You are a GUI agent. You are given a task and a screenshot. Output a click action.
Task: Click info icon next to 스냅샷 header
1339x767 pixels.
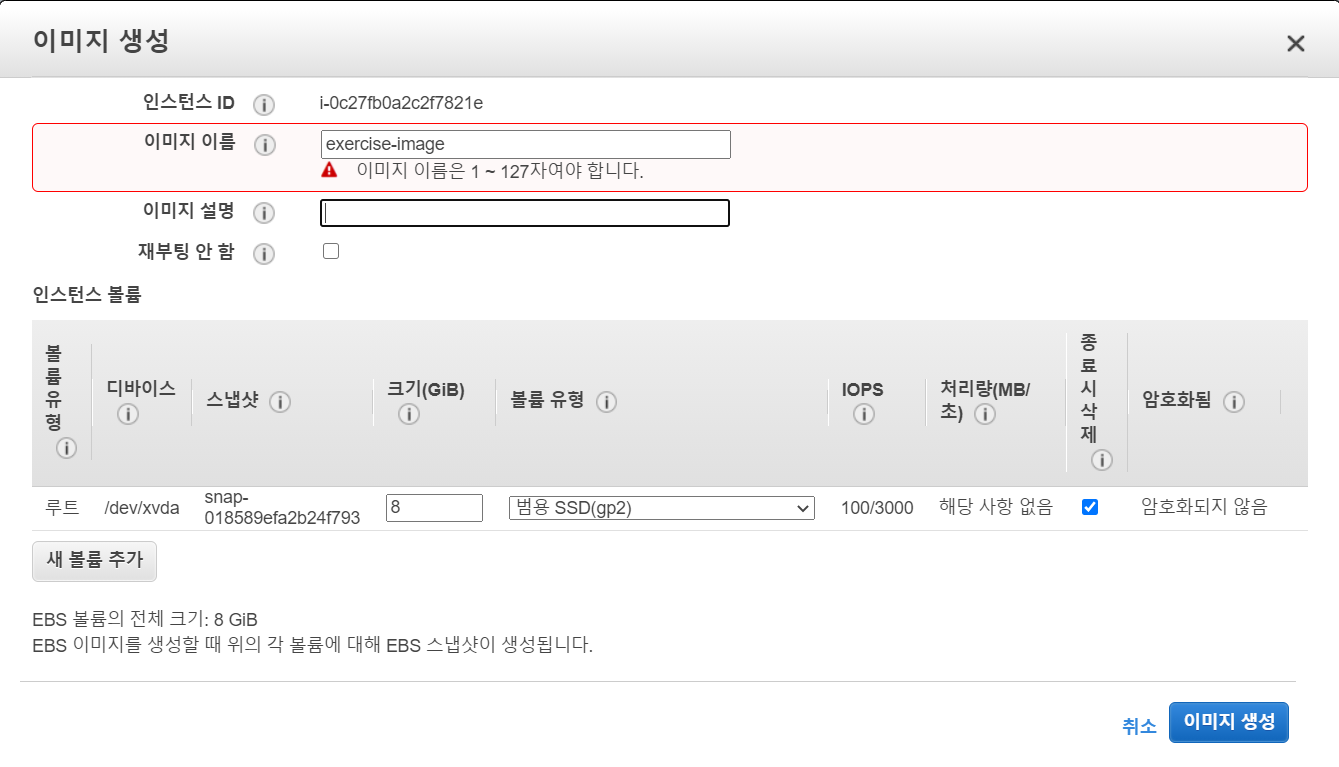pos(280,402)
